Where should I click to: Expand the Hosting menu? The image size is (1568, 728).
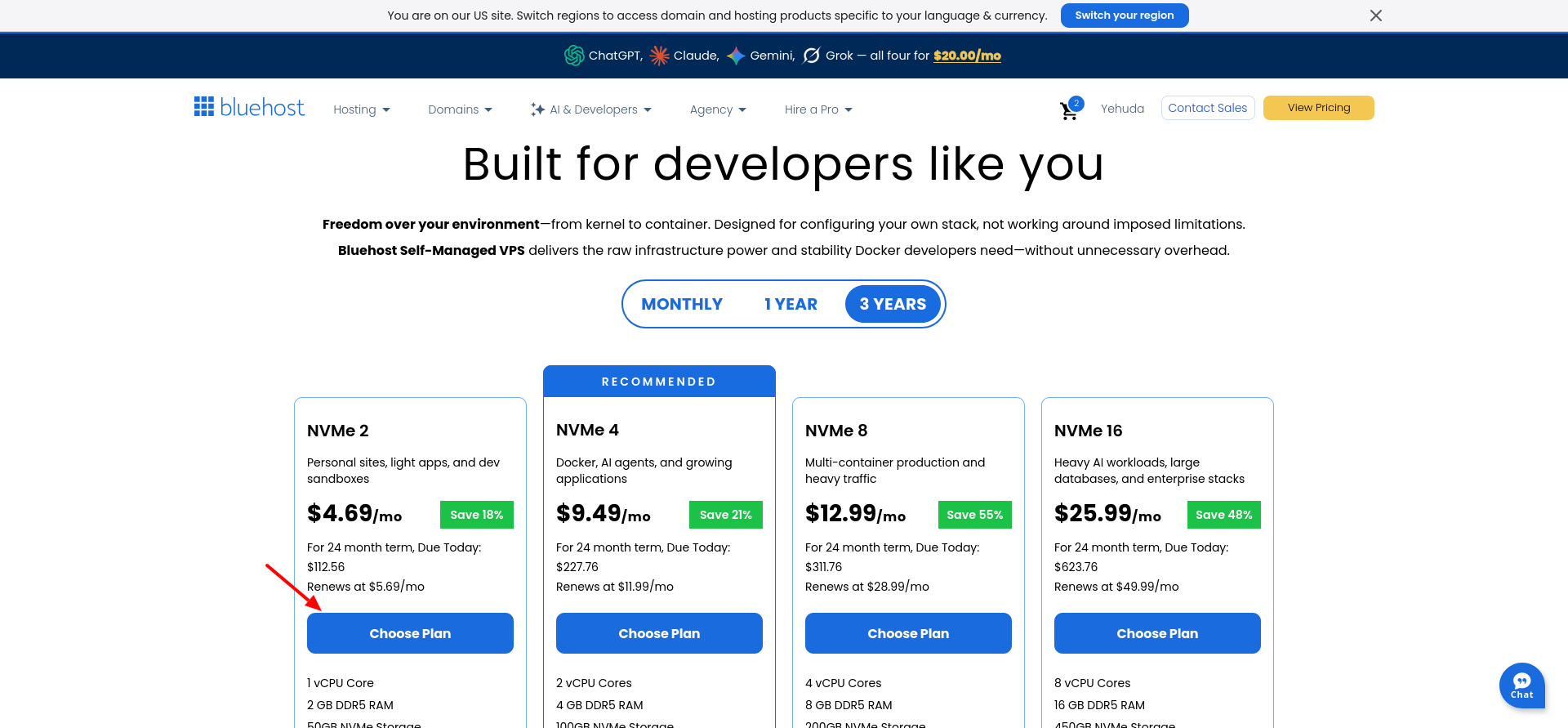point(362,109)
